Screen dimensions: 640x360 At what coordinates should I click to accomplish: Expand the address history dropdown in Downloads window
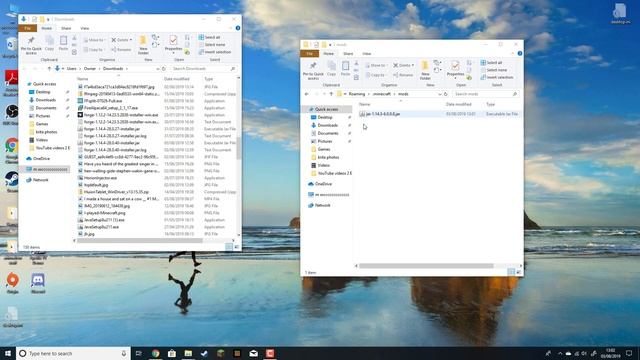(x=158, y=69)
